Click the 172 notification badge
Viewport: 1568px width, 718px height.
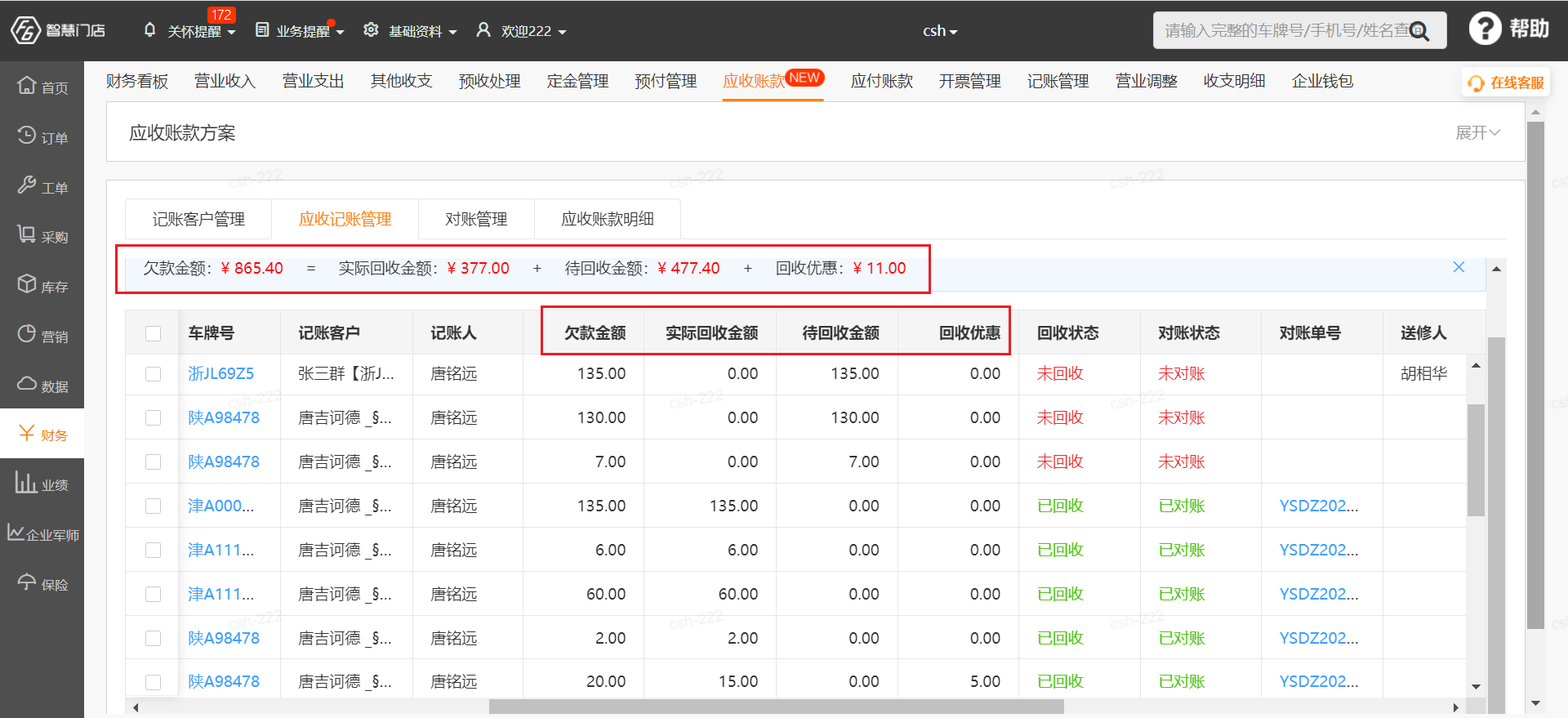(x=220, y=15)
